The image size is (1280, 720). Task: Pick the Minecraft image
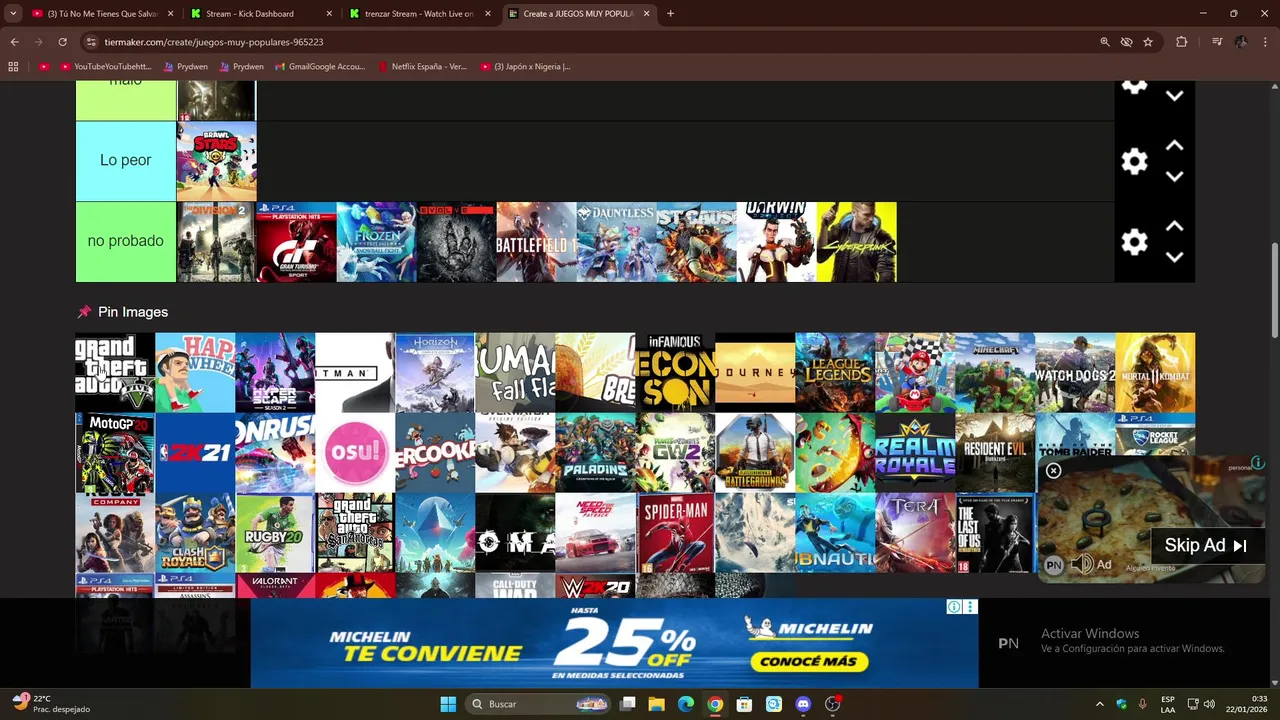[x=995, y=373]
